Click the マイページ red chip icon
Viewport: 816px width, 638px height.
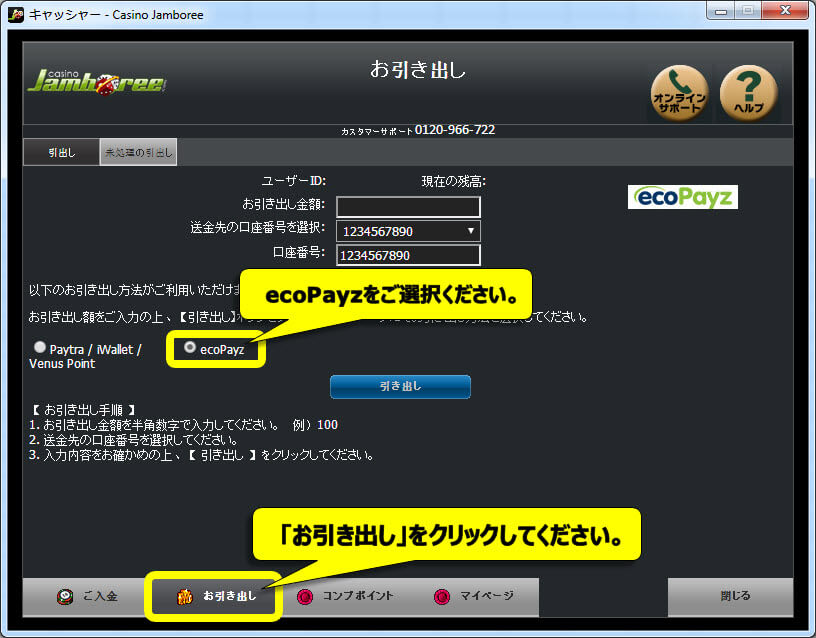[442, 596]
